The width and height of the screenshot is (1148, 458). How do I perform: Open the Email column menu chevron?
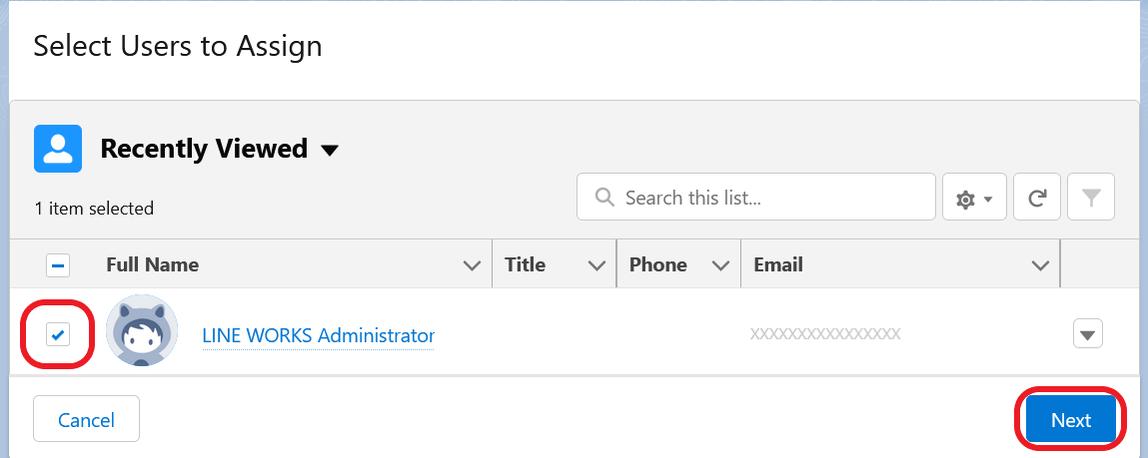(x=1040, y=265)
